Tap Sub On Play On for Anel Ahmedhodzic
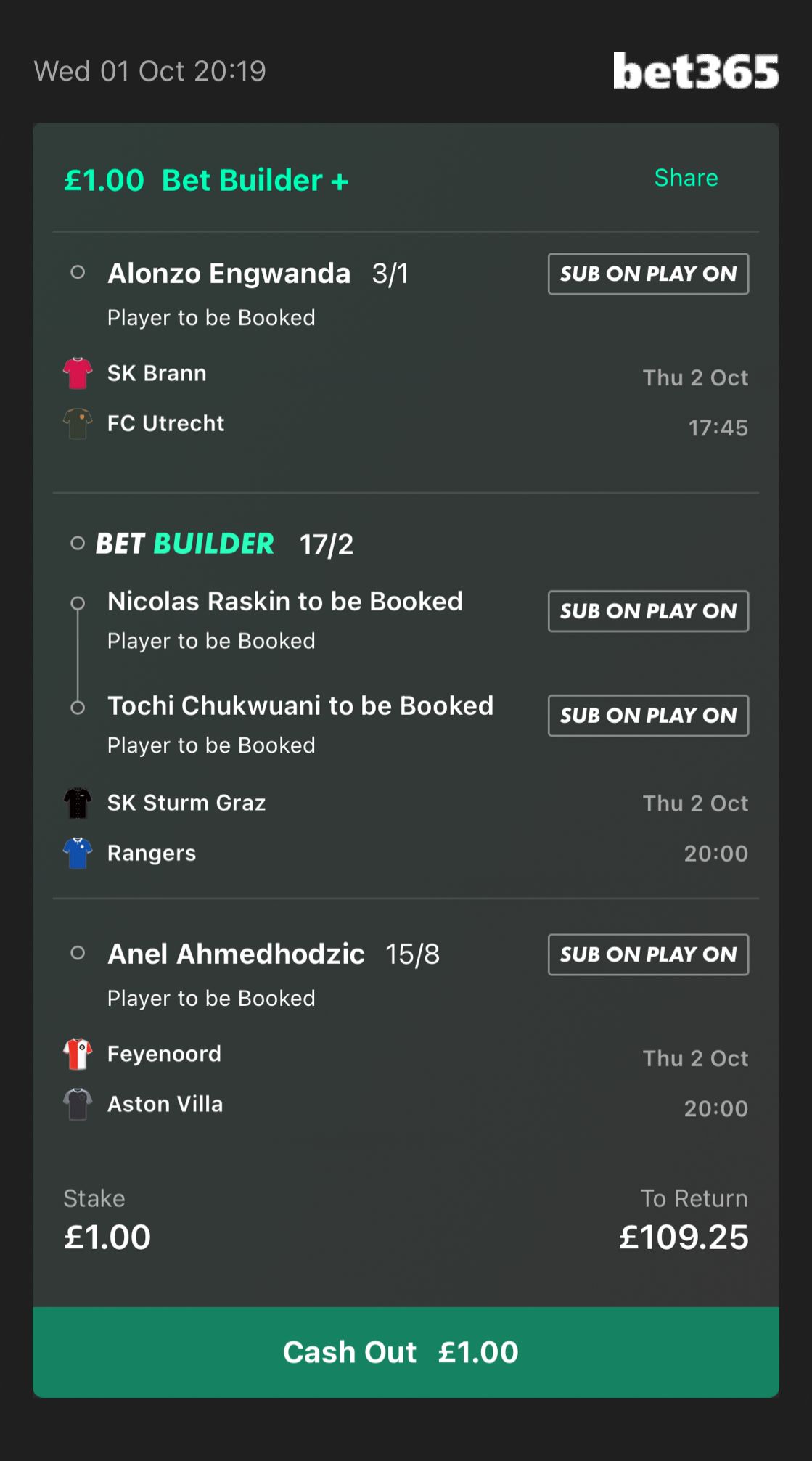The height and width of the screenshot is (1461, 812). pyautogui.click(x=648, y=954)
